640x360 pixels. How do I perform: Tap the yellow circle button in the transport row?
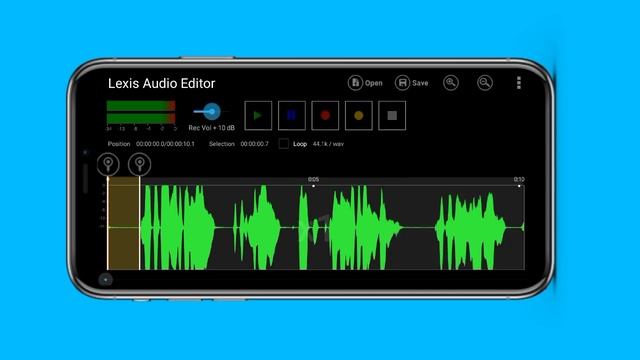point(358,116)
